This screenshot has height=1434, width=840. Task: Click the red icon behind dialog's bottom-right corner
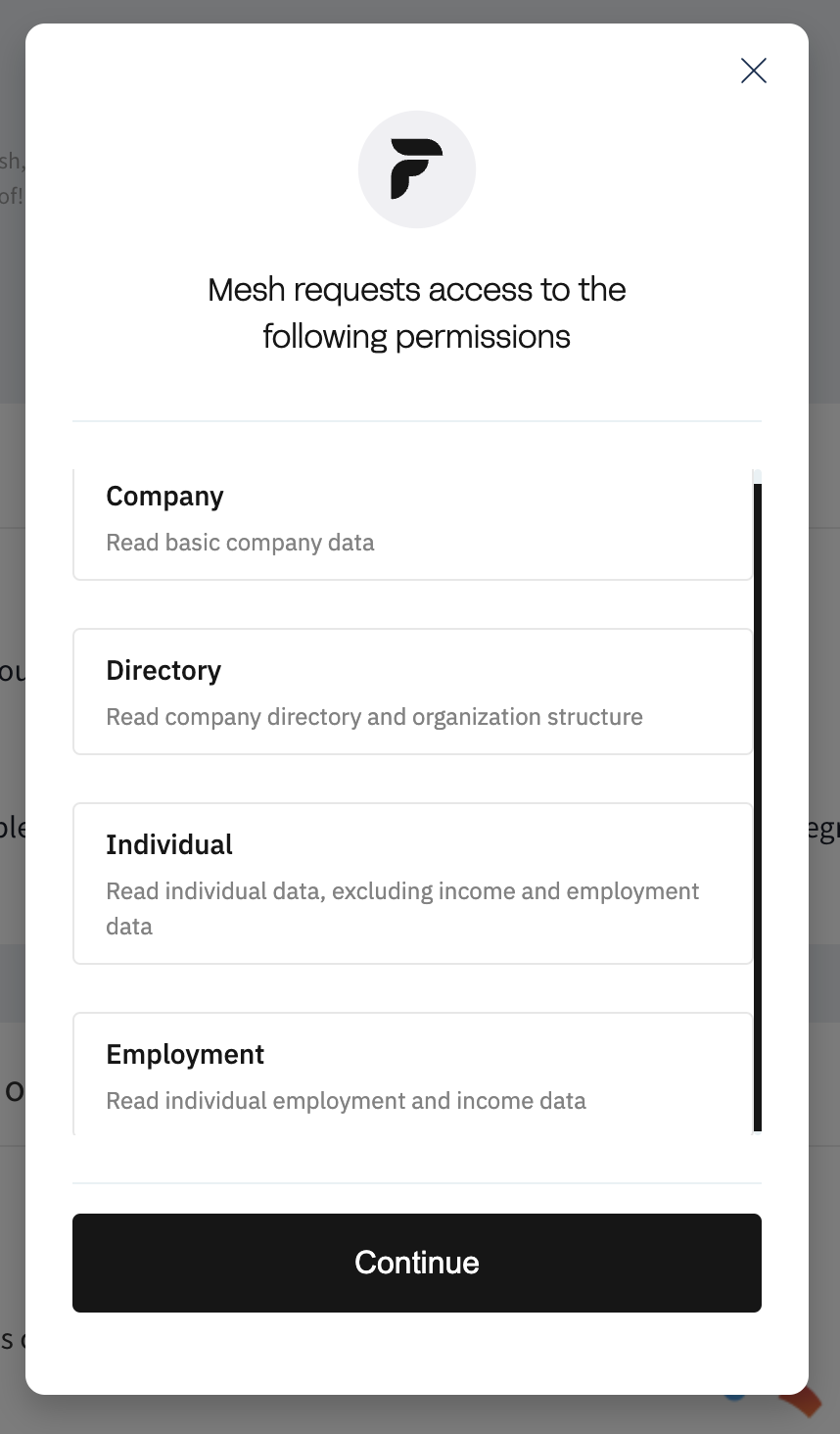tap(803, 1403)
